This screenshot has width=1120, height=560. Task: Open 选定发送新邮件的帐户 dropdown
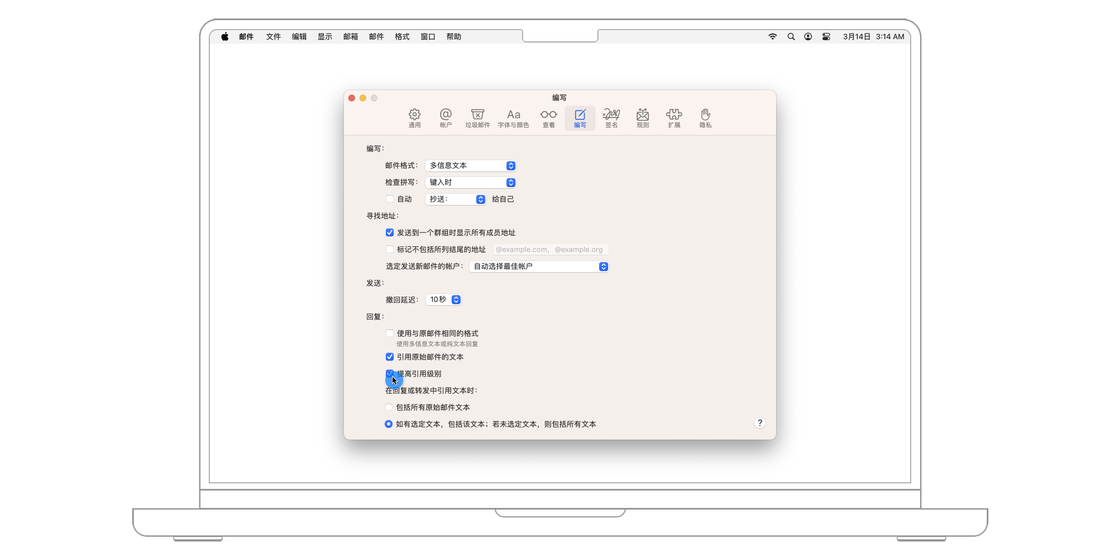click(539, 266)
